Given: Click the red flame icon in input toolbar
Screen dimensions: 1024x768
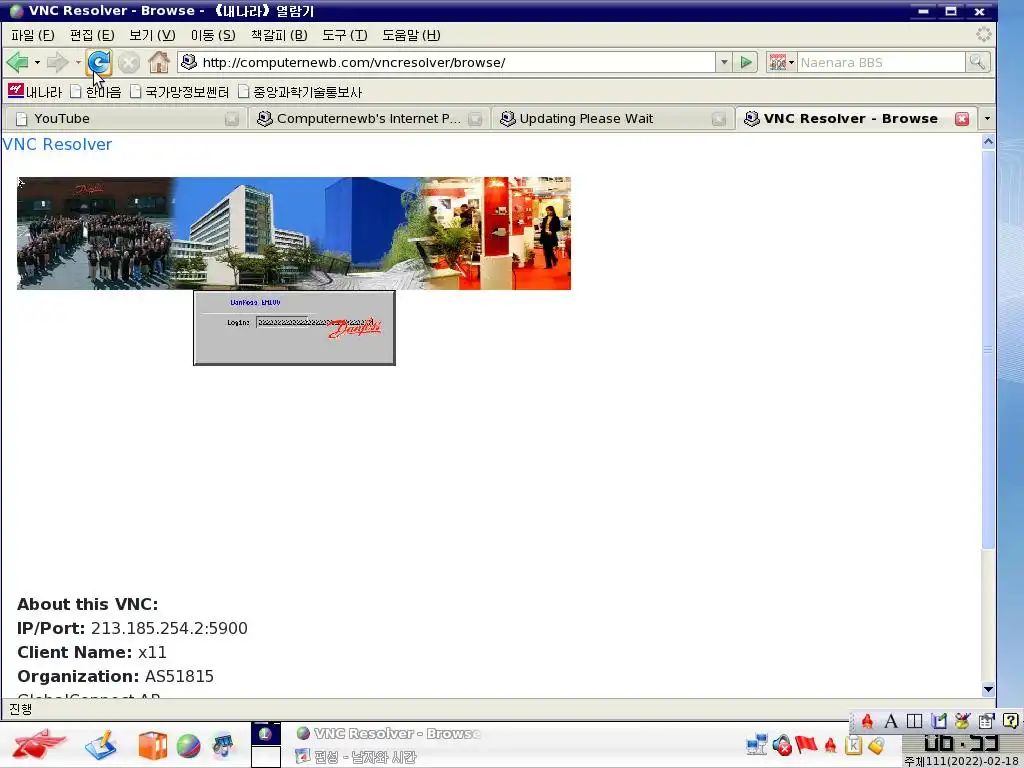Looking at the screenshot, I should click(x=867, y=721).
